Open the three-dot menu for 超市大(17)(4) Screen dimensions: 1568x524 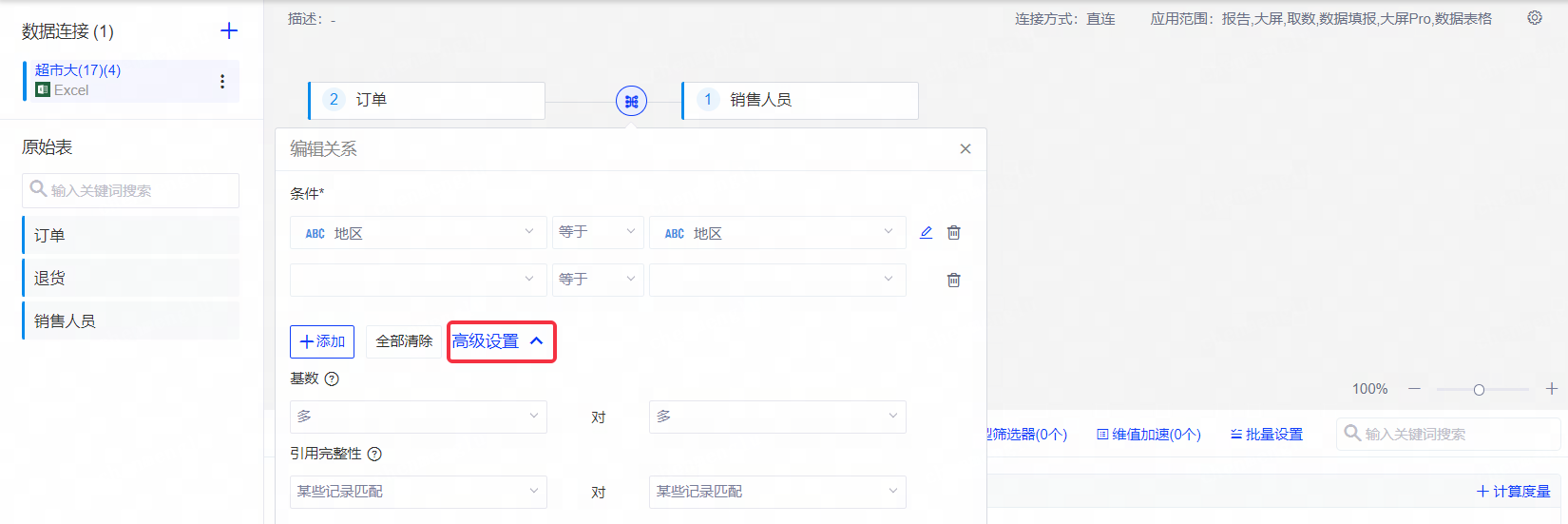222,82
